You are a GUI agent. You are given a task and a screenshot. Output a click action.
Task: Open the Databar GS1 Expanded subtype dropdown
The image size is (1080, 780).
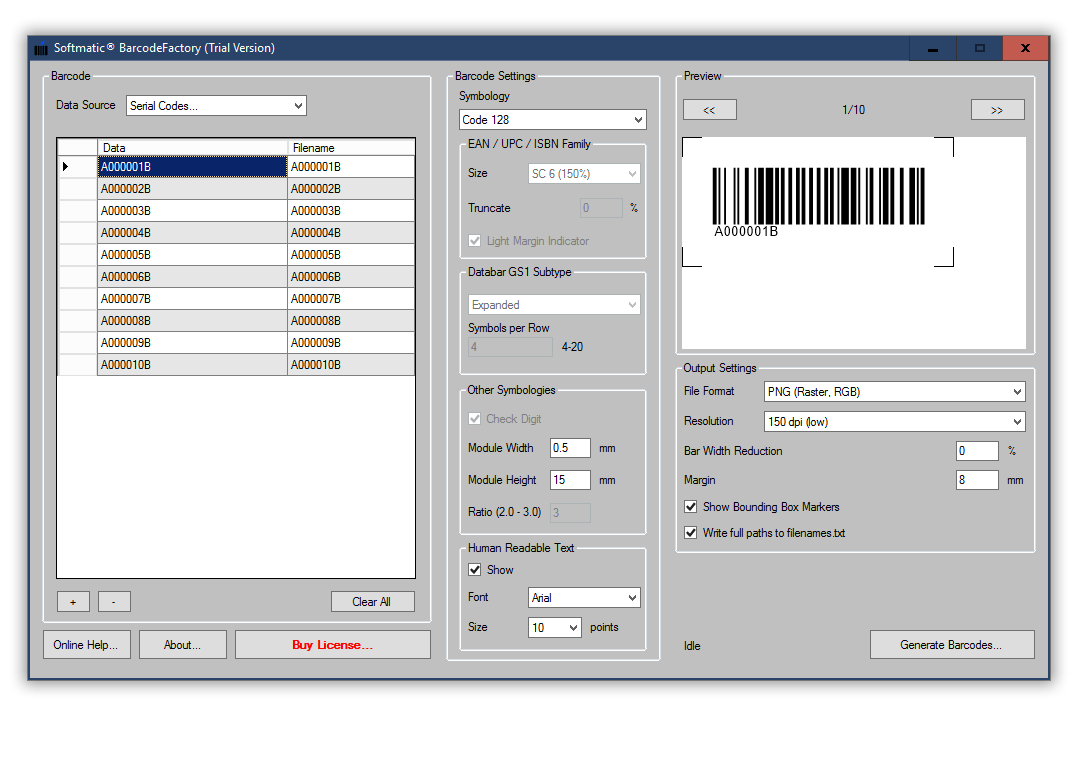554,305
